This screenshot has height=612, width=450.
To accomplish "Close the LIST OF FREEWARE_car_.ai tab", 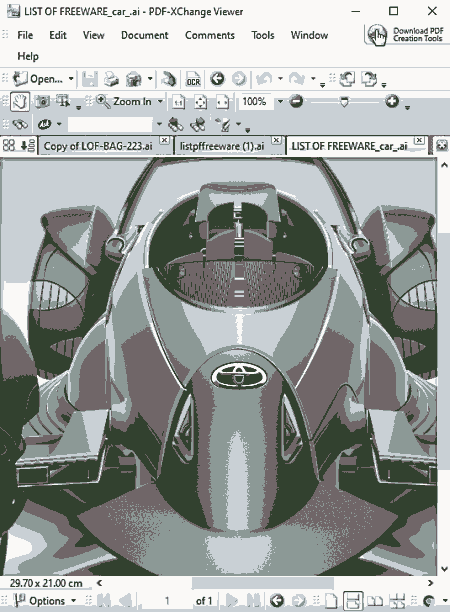I will (x=419, y=140).
